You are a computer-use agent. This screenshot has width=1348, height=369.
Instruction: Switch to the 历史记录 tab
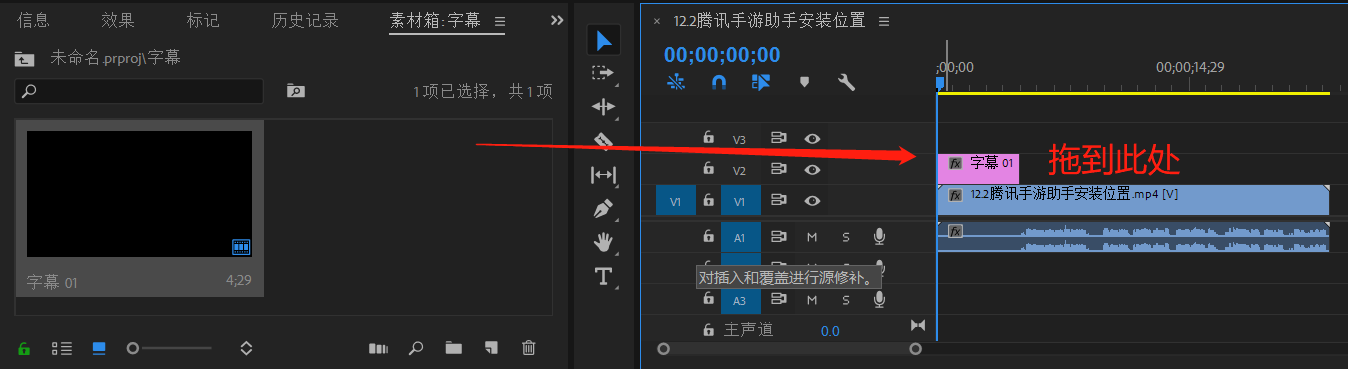click(x=305, y=20)
